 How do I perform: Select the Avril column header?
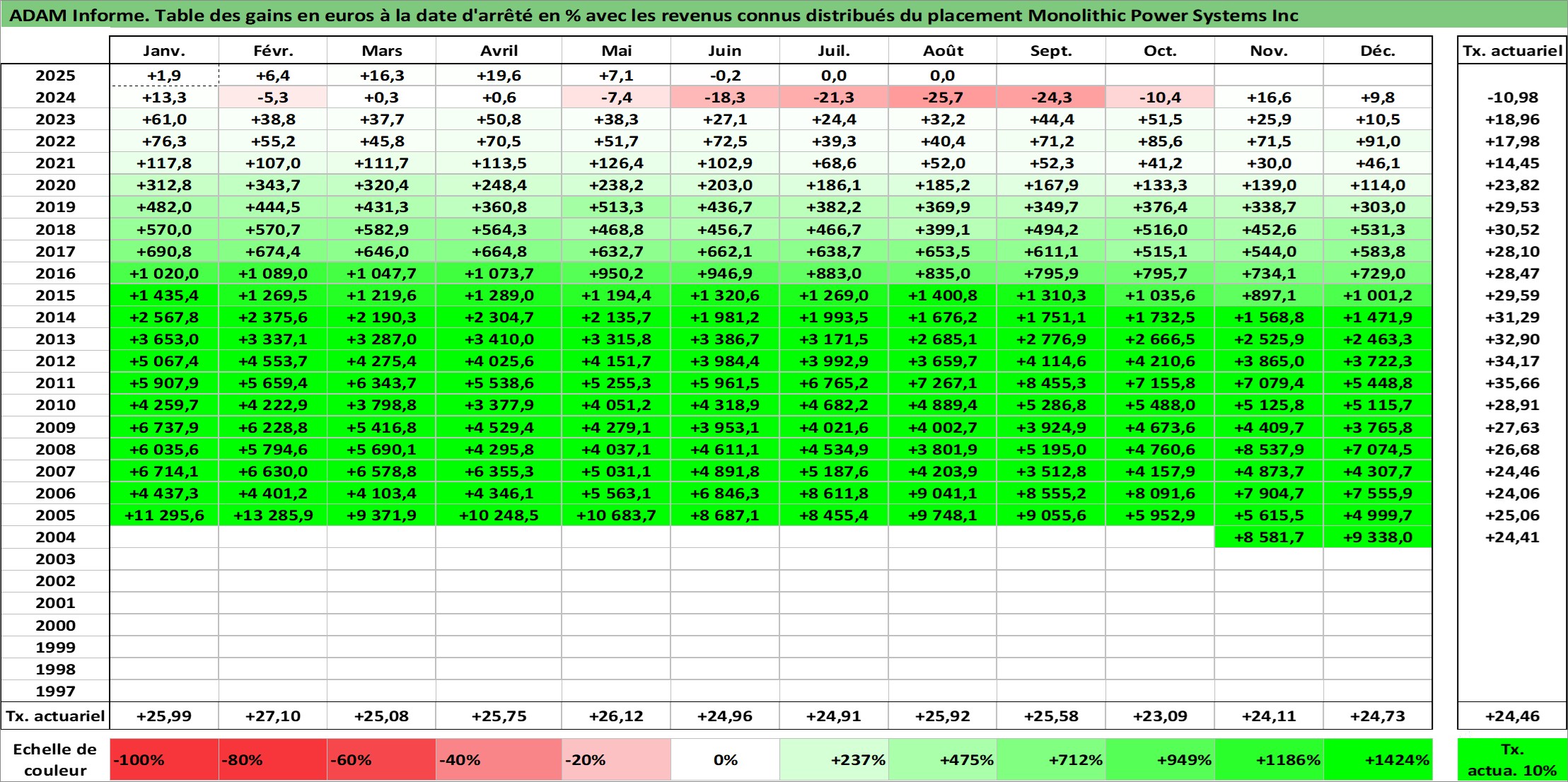[x=499, y=50]
